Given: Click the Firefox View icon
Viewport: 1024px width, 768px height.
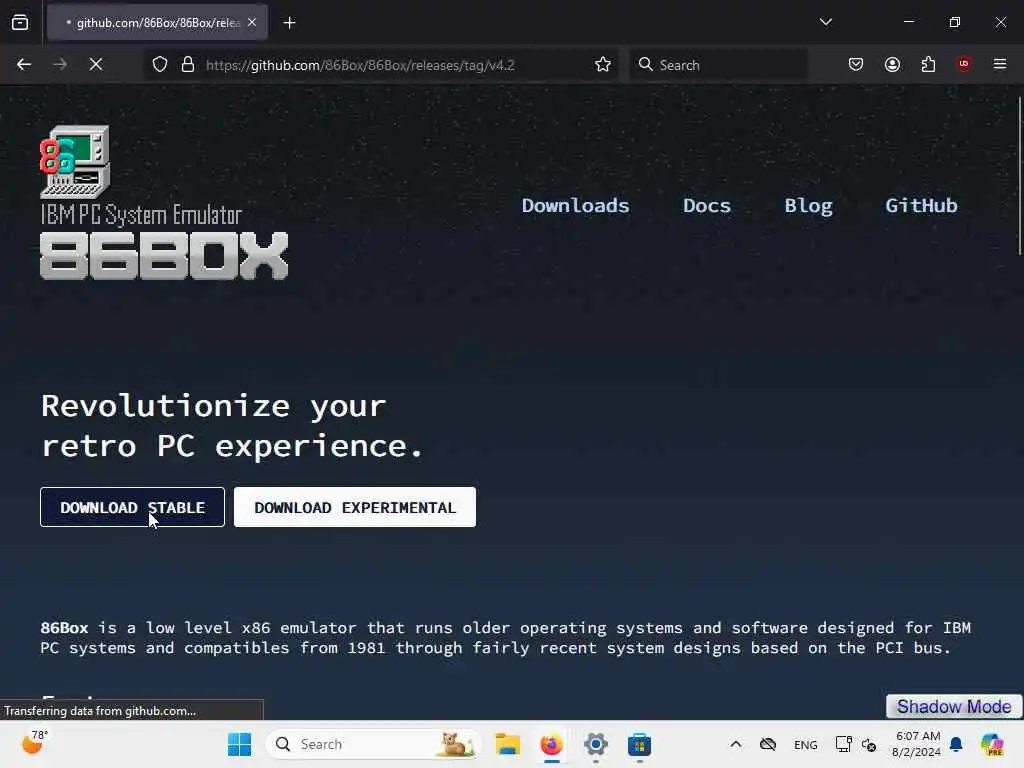Looking at the screenshot, I should pos(20,23).
